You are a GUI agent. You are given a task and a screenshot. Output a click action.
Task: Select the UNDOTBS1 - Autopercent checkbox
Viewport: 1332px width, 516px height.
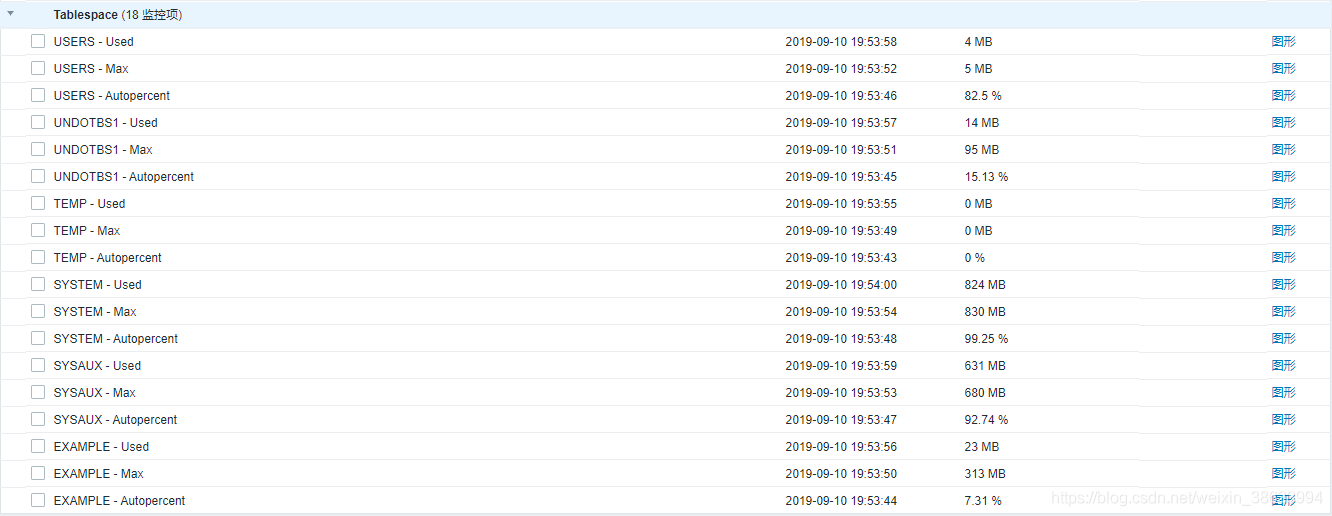[x=38, y=177]
